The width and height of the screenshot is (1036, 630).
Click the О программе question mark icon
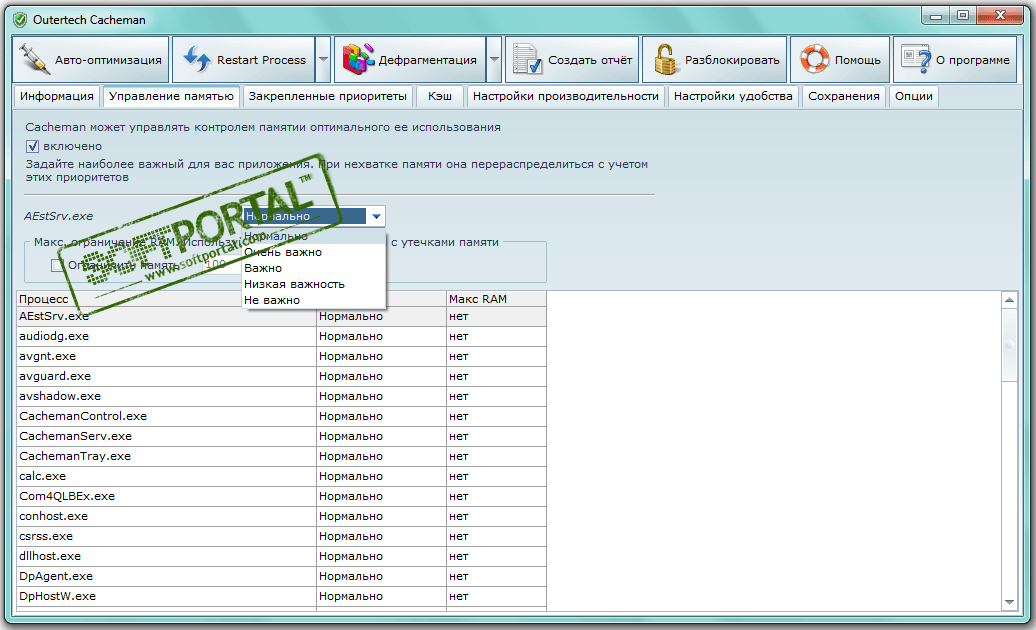pos(916,59)
